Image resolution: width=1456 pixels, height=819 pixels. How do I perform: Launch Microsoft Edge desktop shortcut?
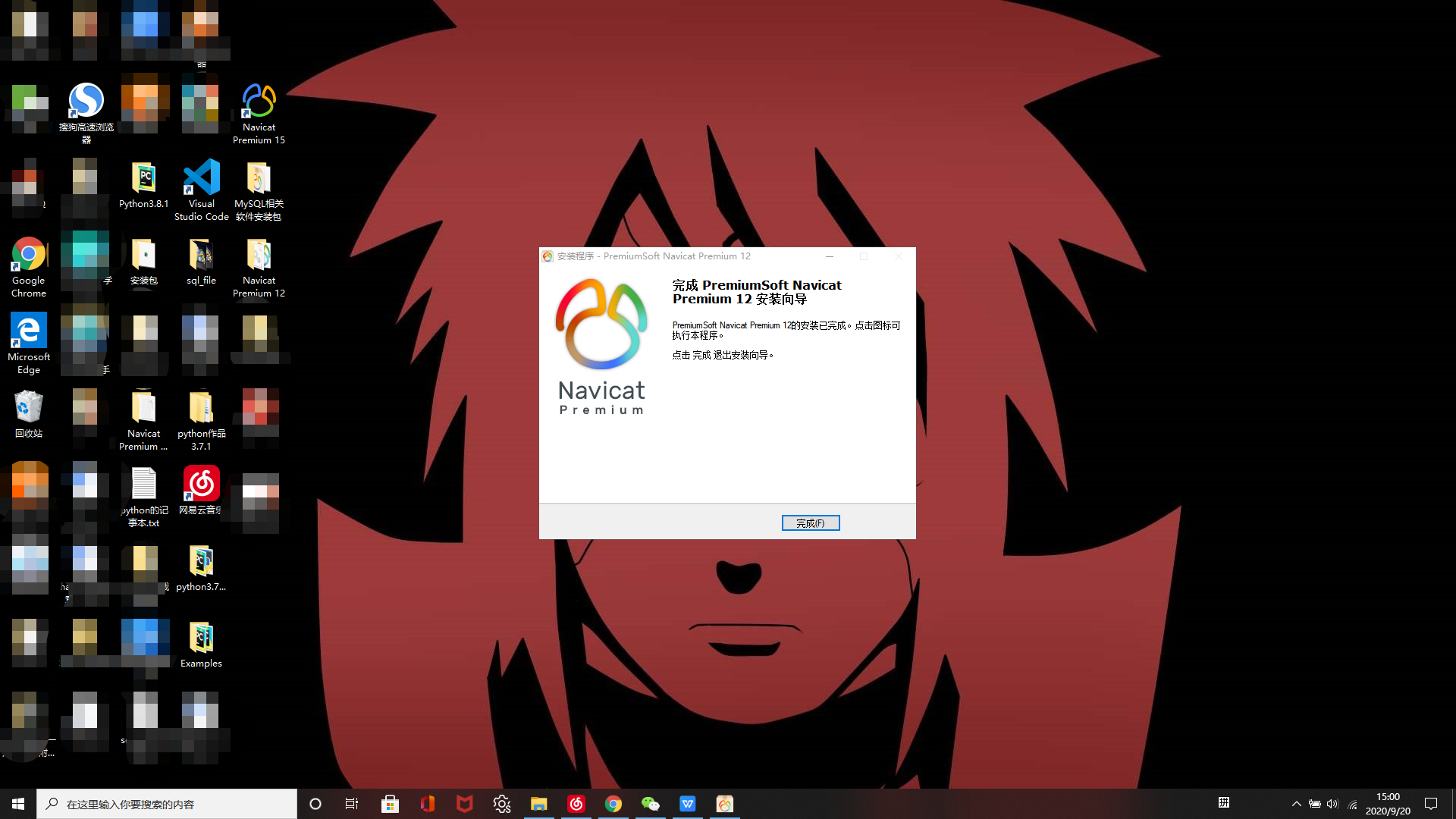point(29,344)
